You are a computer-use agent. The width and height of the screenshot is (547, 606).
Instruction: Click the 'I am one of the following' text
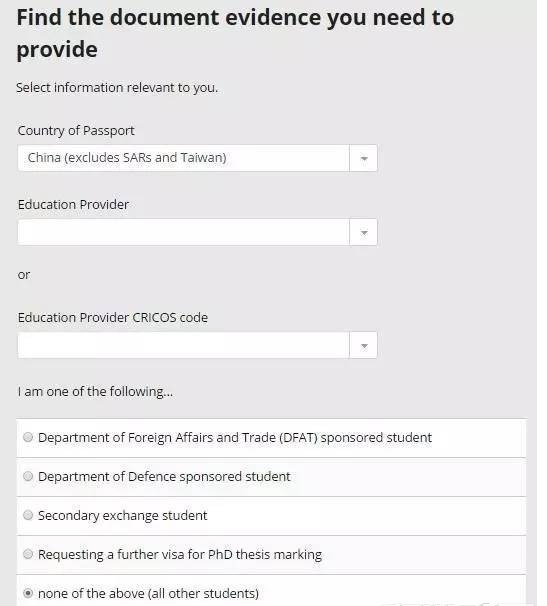point(95,392)
